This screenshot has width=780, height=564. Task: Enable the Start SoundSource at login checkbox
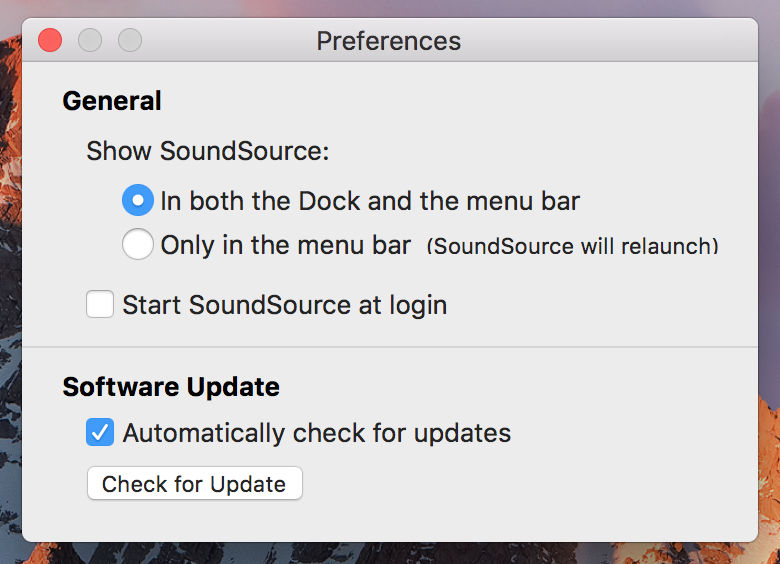point(100,304)
